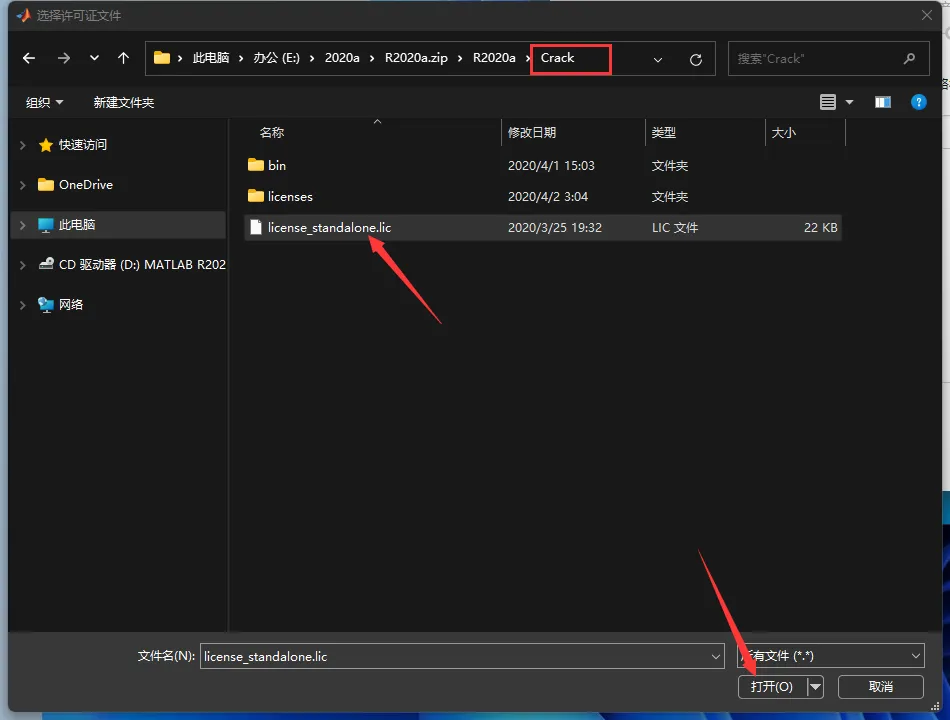Go up one folder level
The image size is (950, 720).
(124, 58)
